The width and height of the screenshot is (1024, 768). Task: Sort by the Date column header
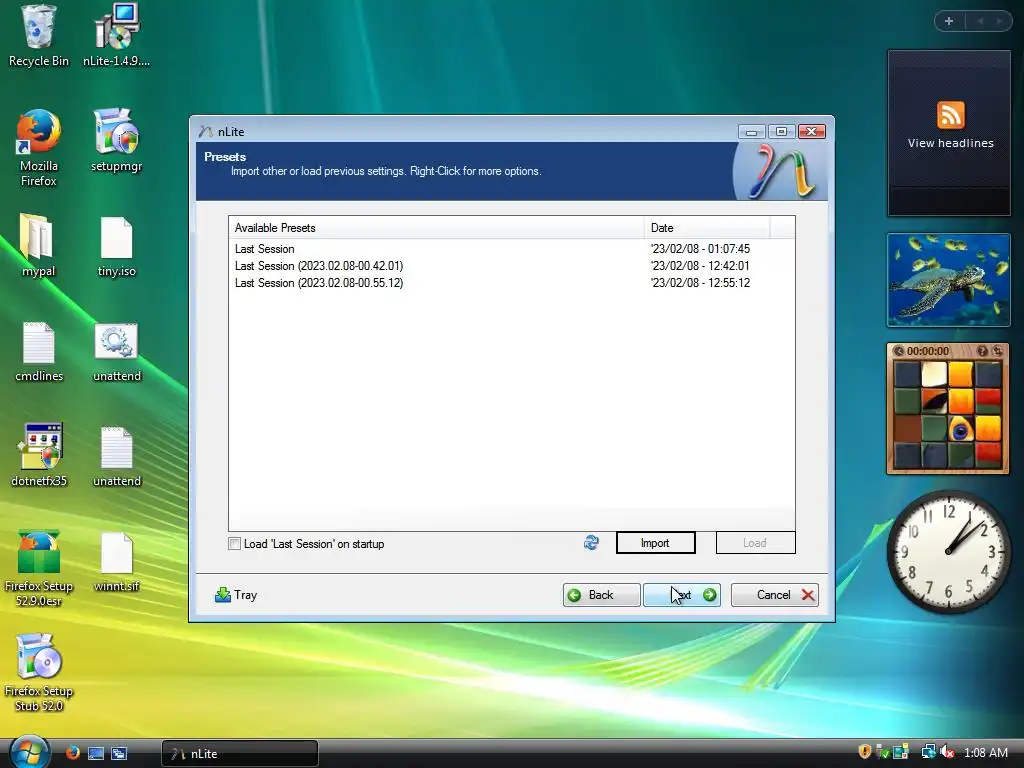point(707,227)
